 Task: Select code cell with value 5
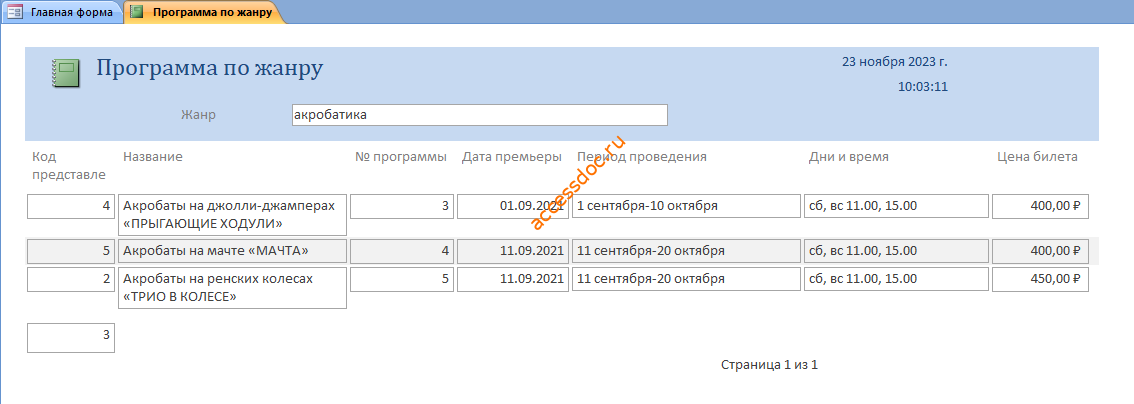tap(71, 252)
